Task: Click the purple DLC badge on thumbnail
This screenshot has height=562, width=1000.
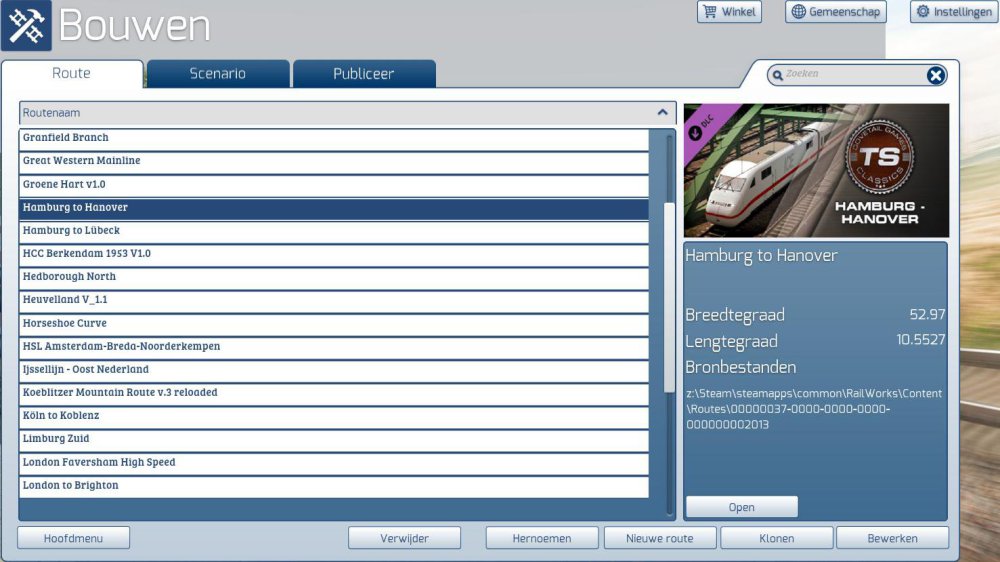Action: tap(703, 124)
